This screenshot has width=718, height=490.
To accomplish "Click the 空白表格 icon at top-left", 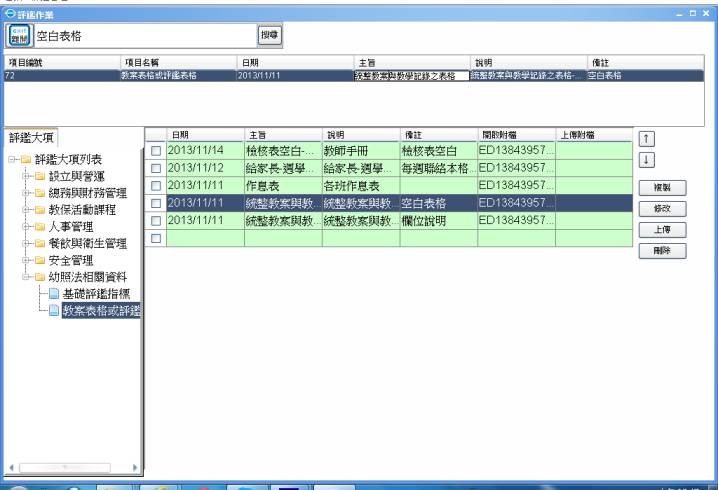I will tap(18, 36).
